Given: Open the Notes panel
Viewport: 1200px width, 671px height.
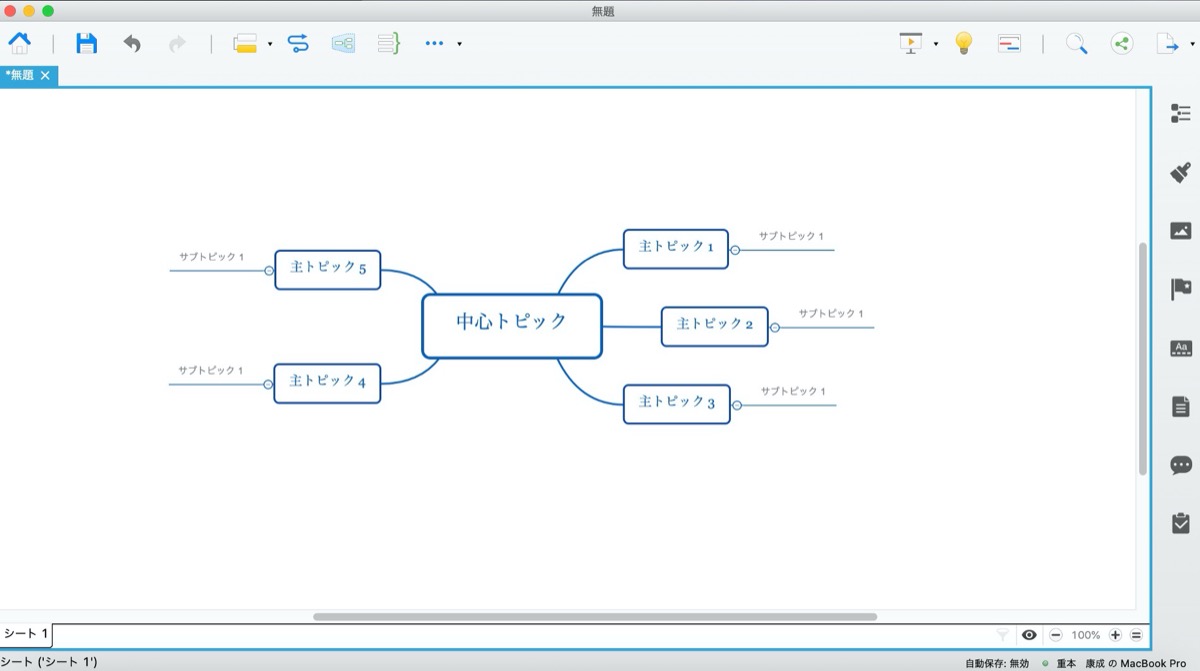Looking at the screenshot, I should point(1181,407).
